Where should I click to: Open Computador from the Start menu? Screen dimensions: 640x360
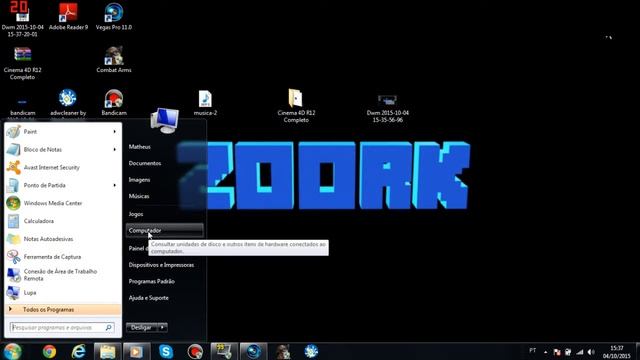pos(164,230)
